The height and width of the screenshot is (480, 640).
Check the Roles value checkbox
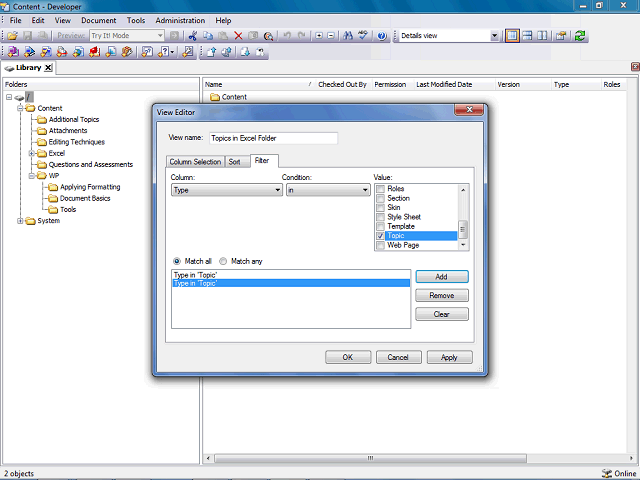tap(380, 189)
